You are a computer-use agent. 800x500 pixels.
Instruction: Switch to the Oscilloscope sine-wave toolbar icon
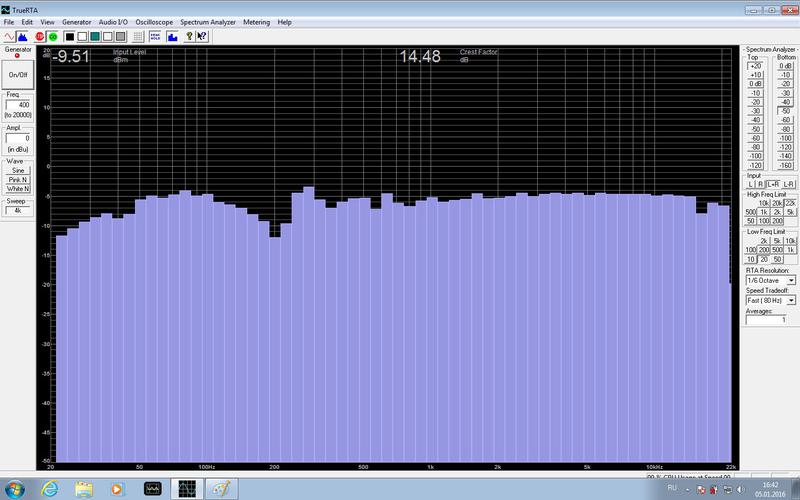pos(9,37)
